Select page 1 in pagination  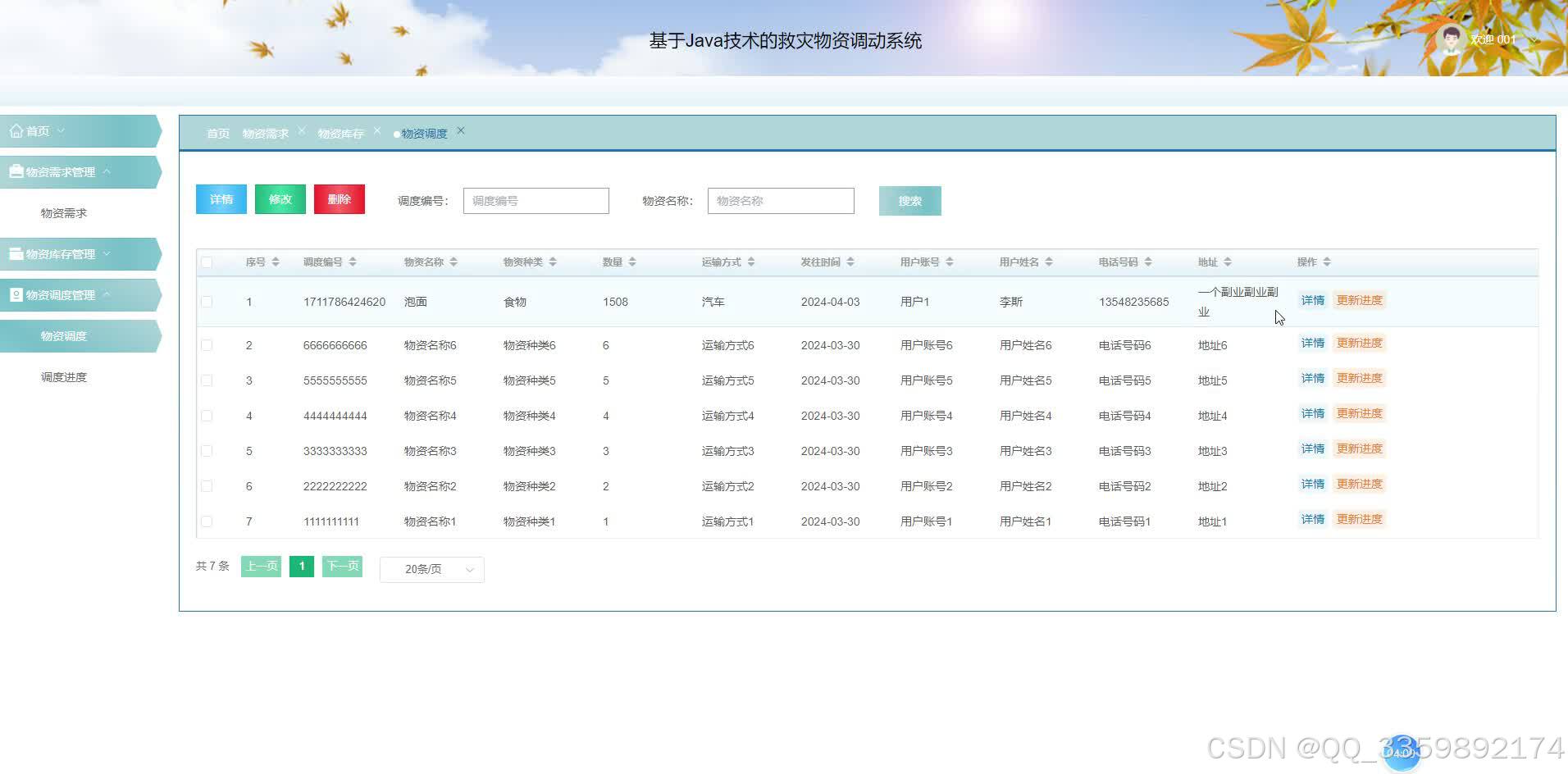pos(302,567)
